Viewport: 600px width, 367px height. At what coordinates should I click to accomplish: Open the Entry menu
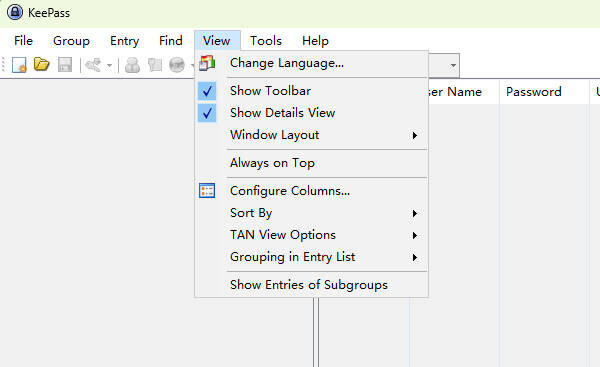pos(124,41)
